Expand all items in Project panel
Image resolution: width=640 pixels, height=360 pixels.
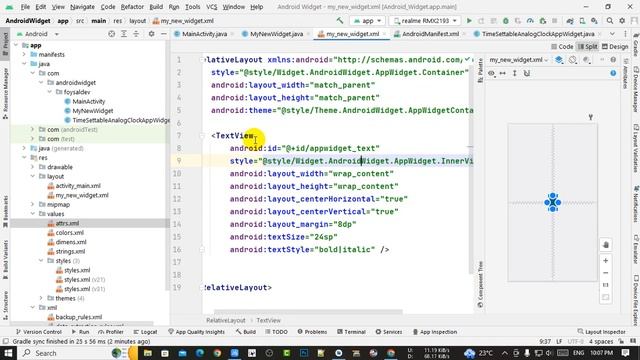pos(124,34)
